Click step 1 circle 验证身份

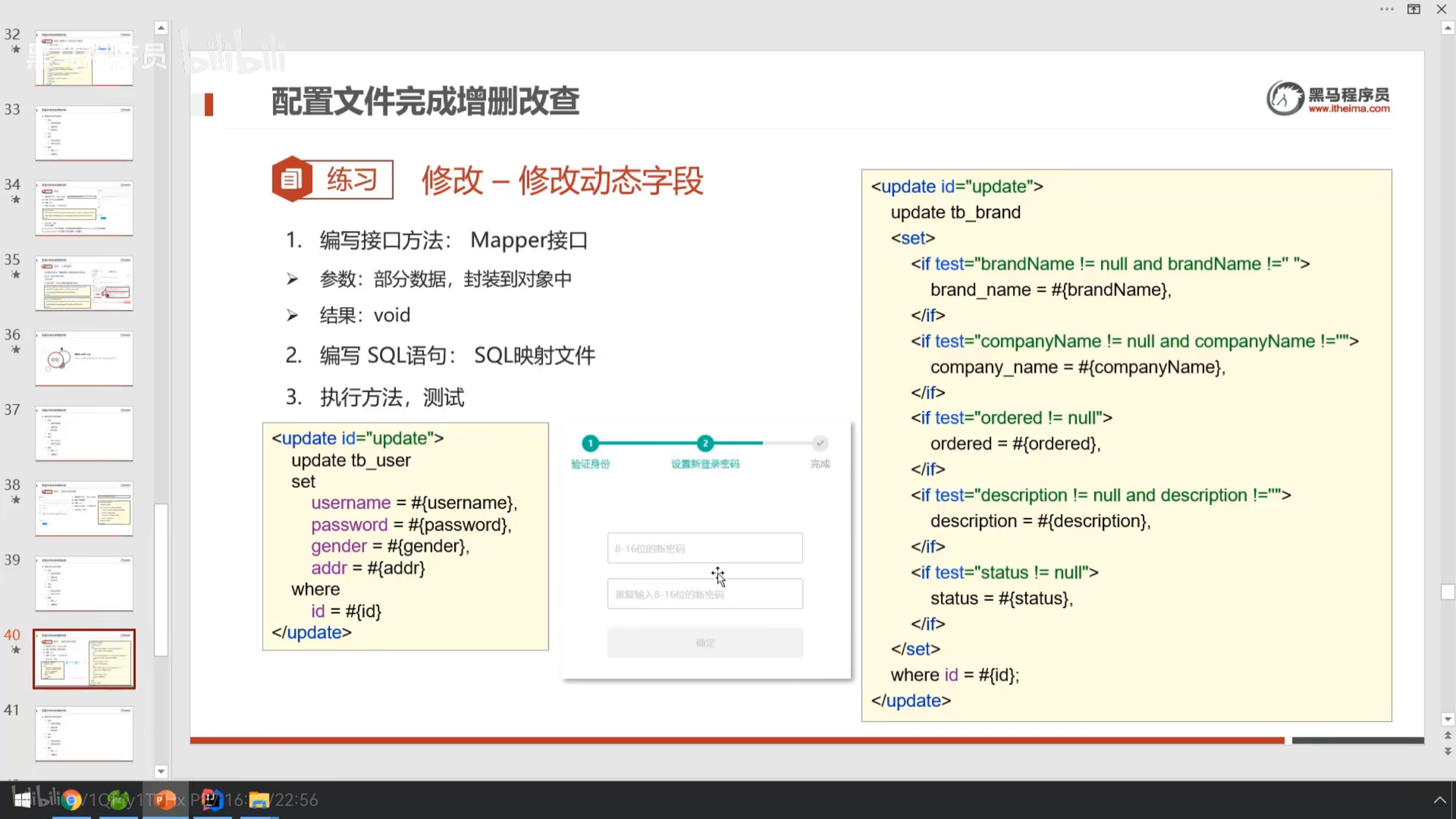[x=590, y=443]
